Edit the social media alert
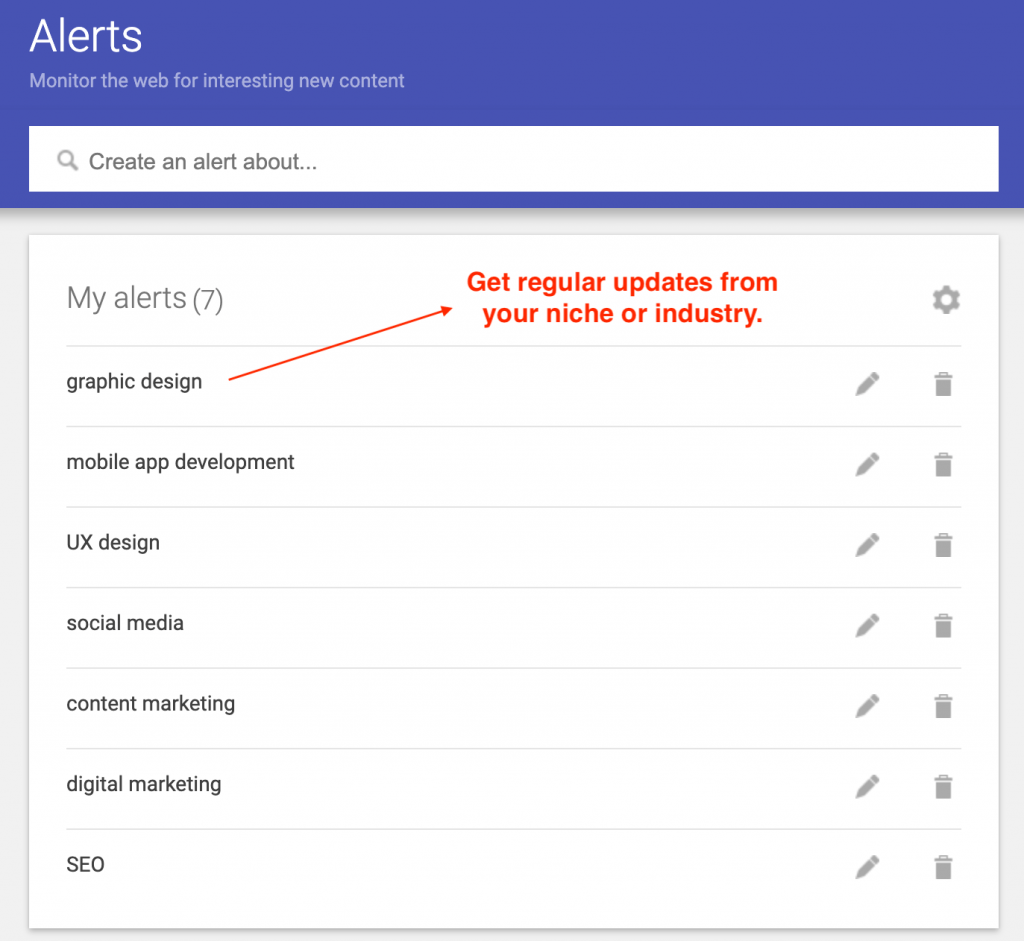1024x941 pixels. pos(867,626)
